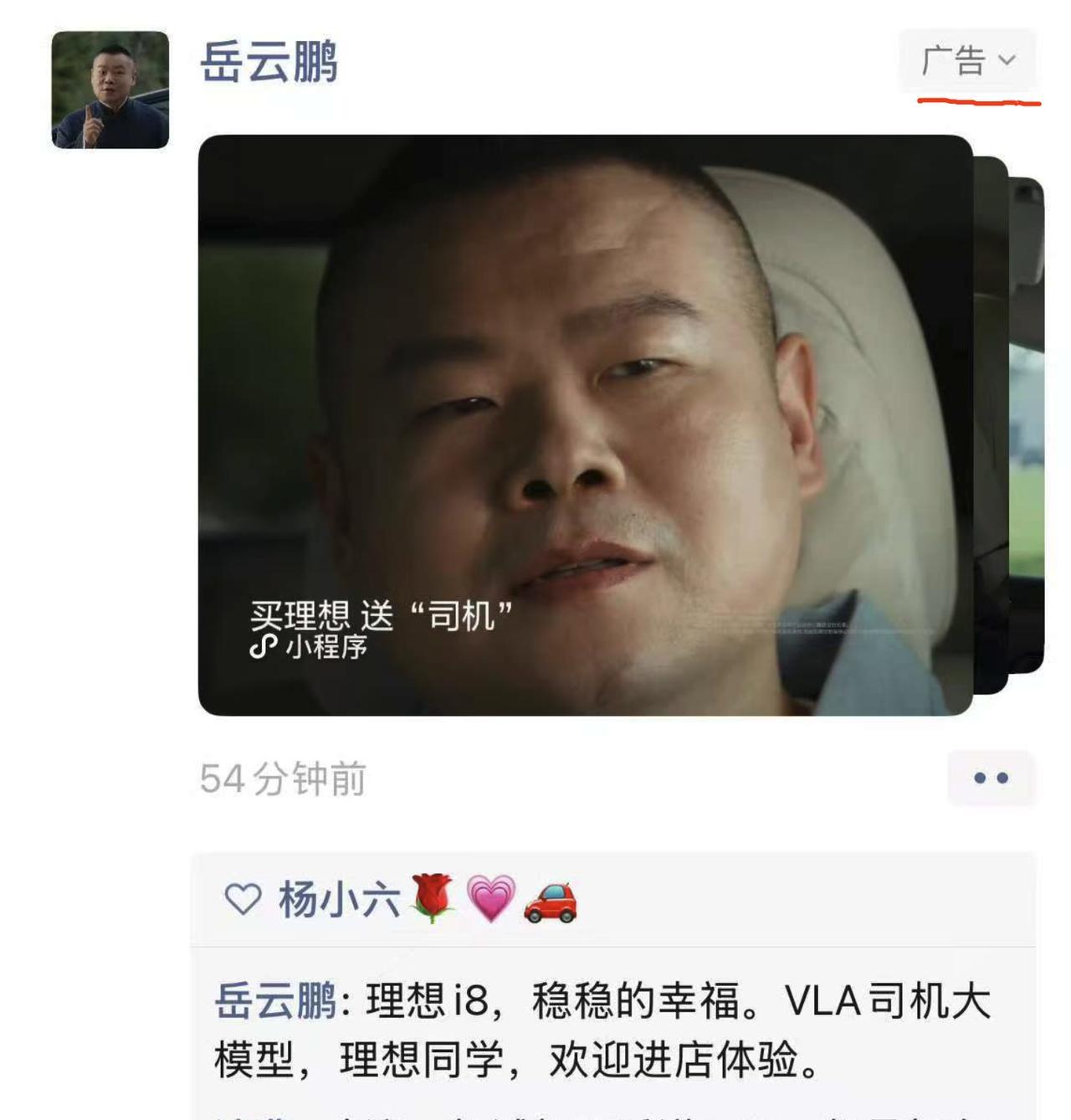Image resolution: width=1071 pixels, height=1120 pixels.
Task: Click the 54分钟前 timestamp
Action: tap(283, 778)
